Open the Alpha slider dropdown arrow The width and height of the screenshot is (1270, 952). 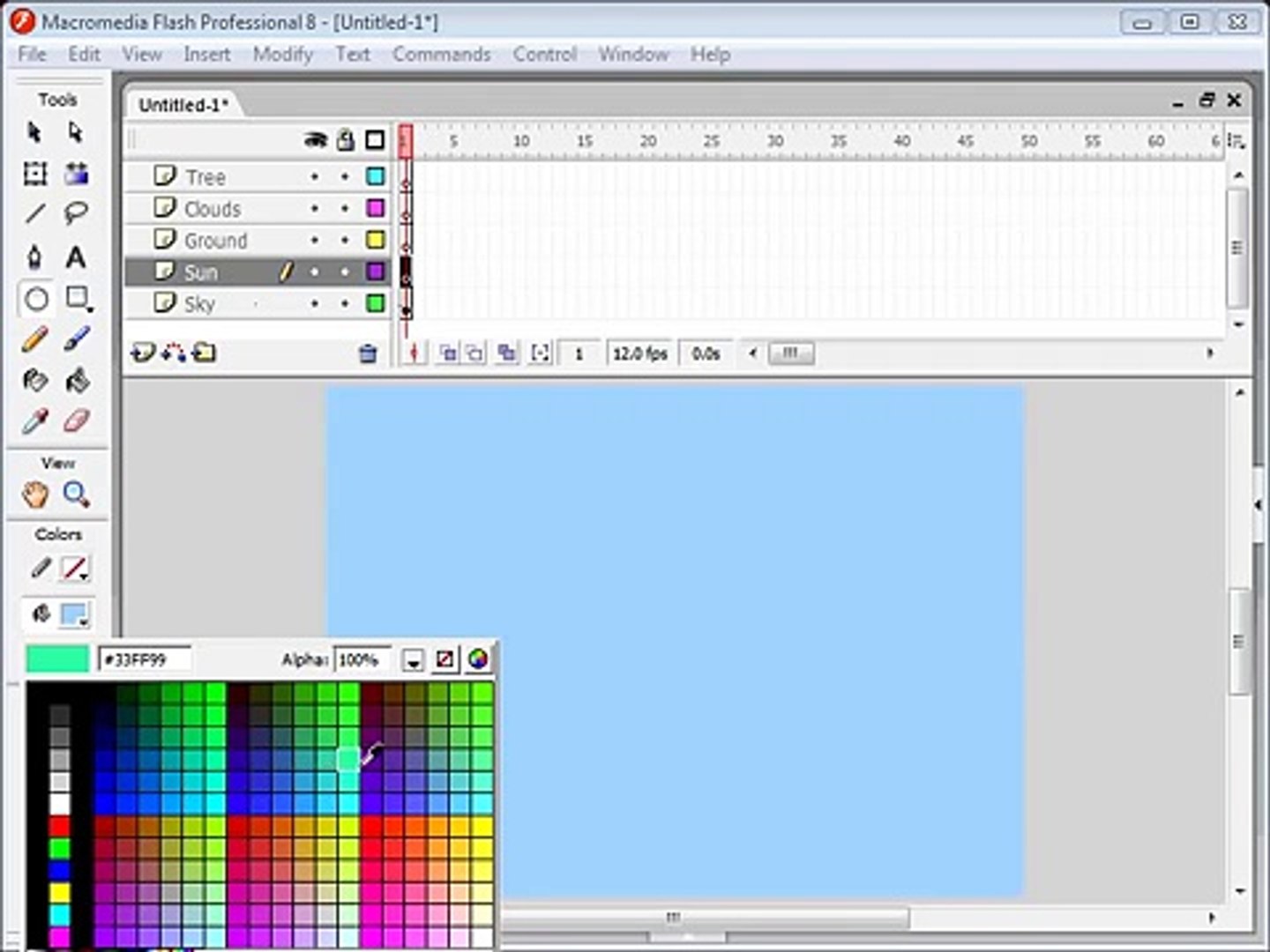pyautogui.click(x=413, y=660)
